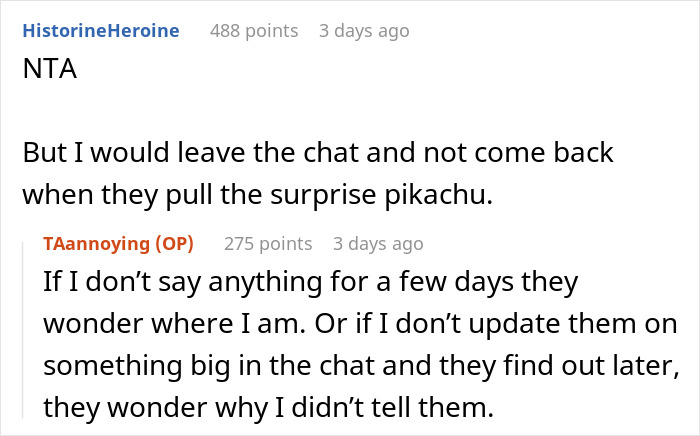Open the top comment's 3 days ago timestamp
Image resolution: width=700 pixels, height=436 pixels.
coord(364,31)
